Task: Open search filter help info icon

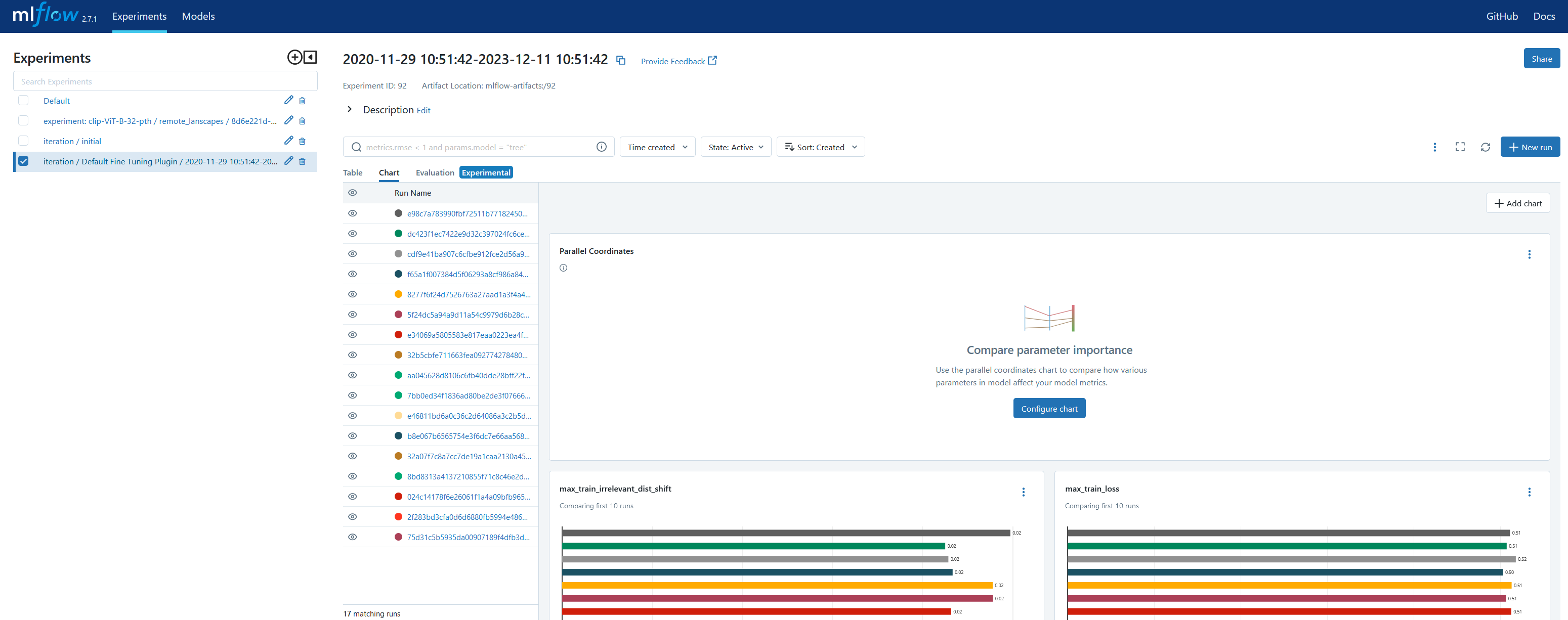Action: tap(602, 147)
